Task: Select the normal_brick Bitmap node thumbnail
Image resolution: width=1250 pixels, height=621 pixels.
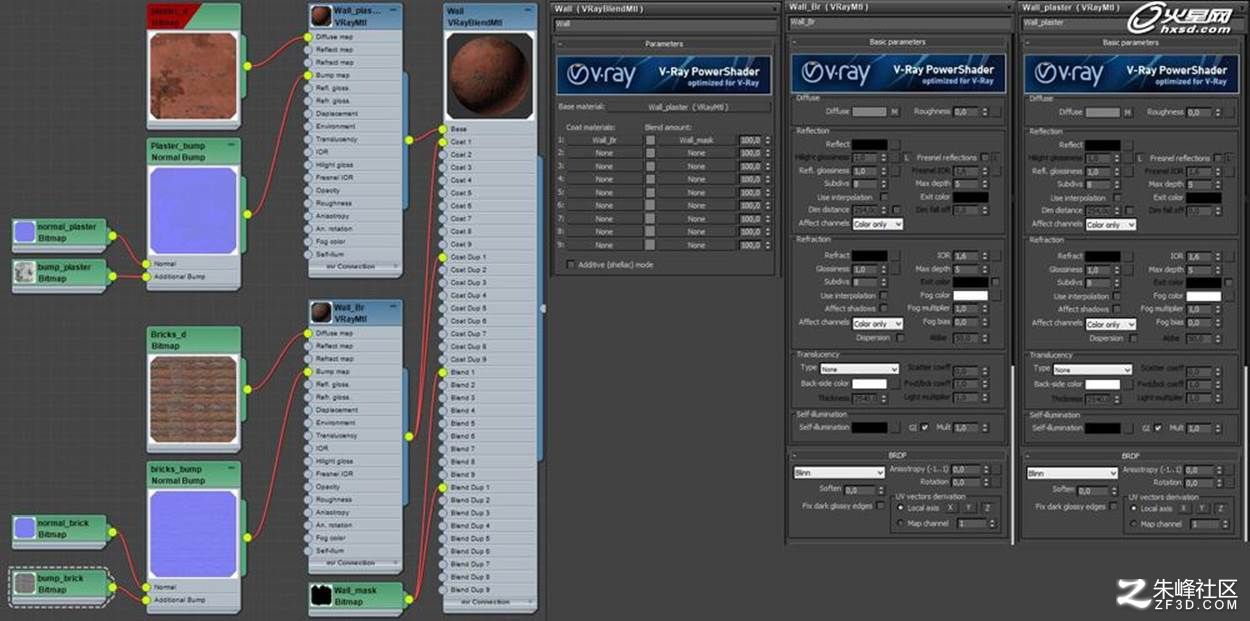Action: [25, 528]
